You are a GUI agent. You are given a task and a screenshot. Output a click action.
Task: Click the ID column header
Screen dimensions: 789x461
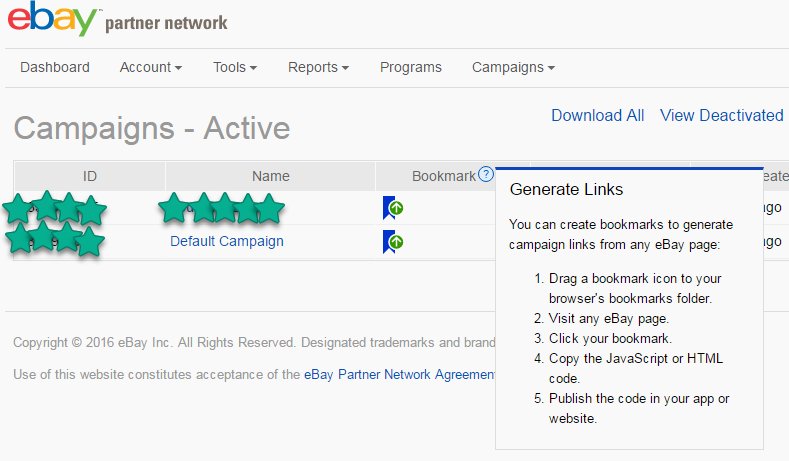[x=90, y=176]
